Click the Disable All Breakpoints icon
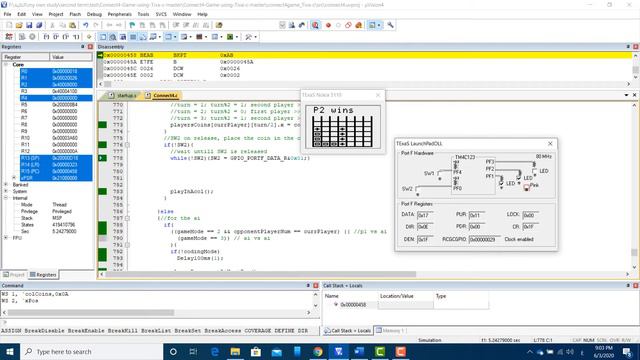The image size is (640, 360). [348, 25]
